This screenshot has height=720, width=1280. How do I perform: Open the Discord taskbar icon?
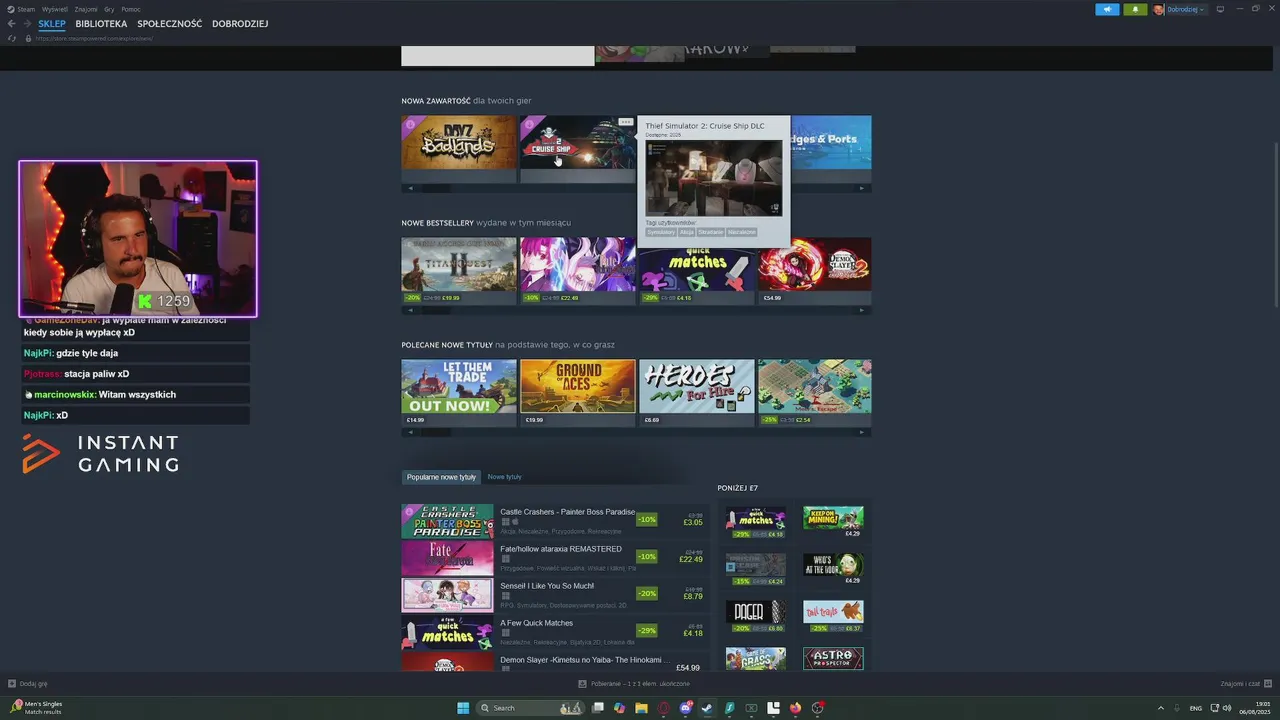686,708
